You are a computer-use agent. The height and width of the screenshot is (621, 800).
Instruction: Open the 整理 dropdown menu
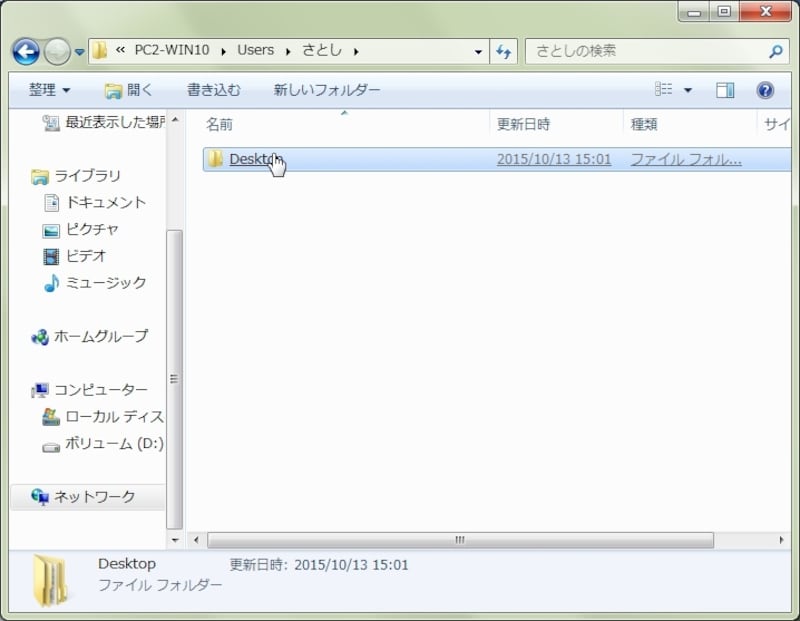(x=49, y=90)
